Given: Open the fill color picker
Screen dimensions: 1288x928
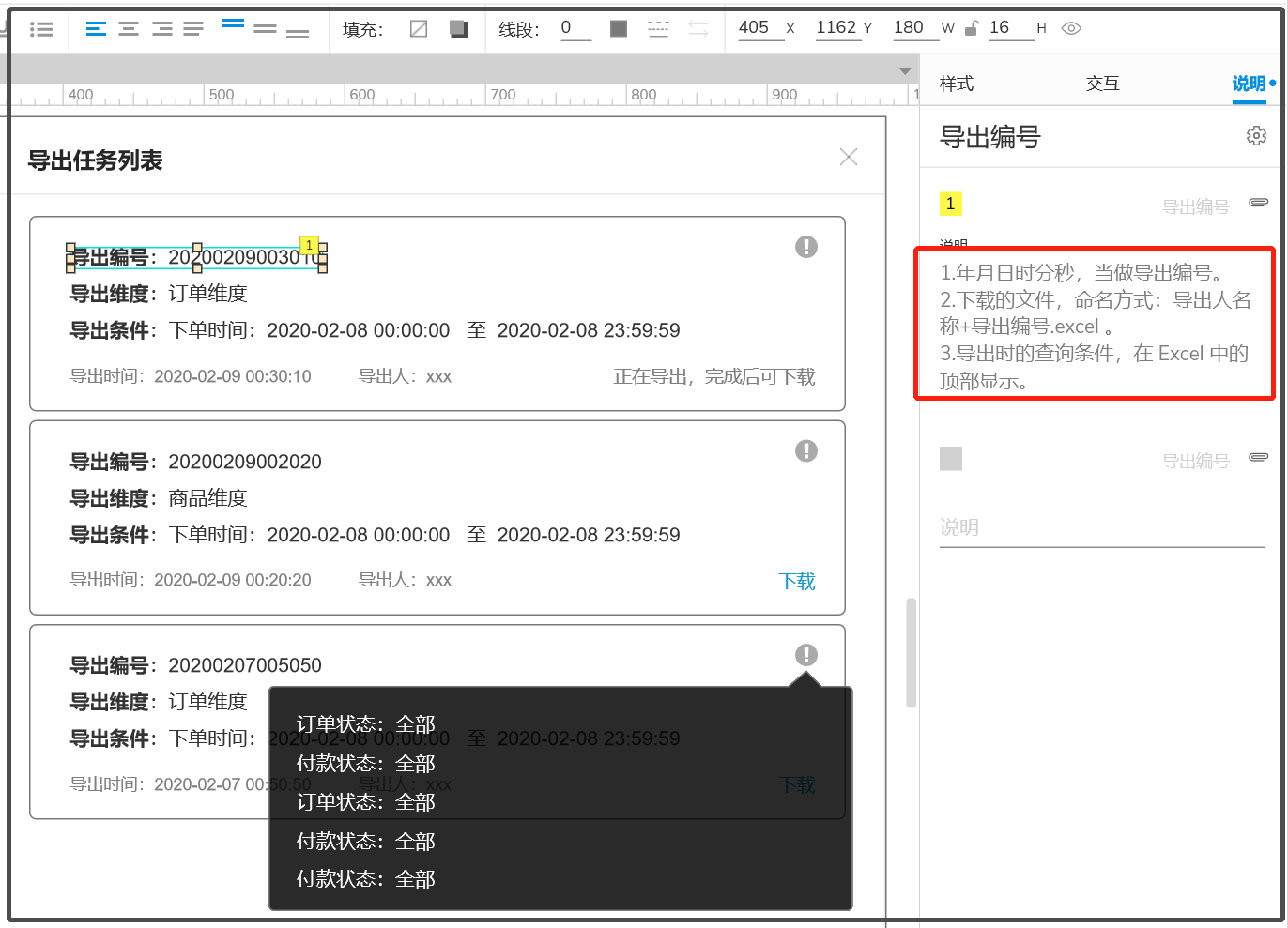Looking at the screenshot, I should tap(419, 29).
